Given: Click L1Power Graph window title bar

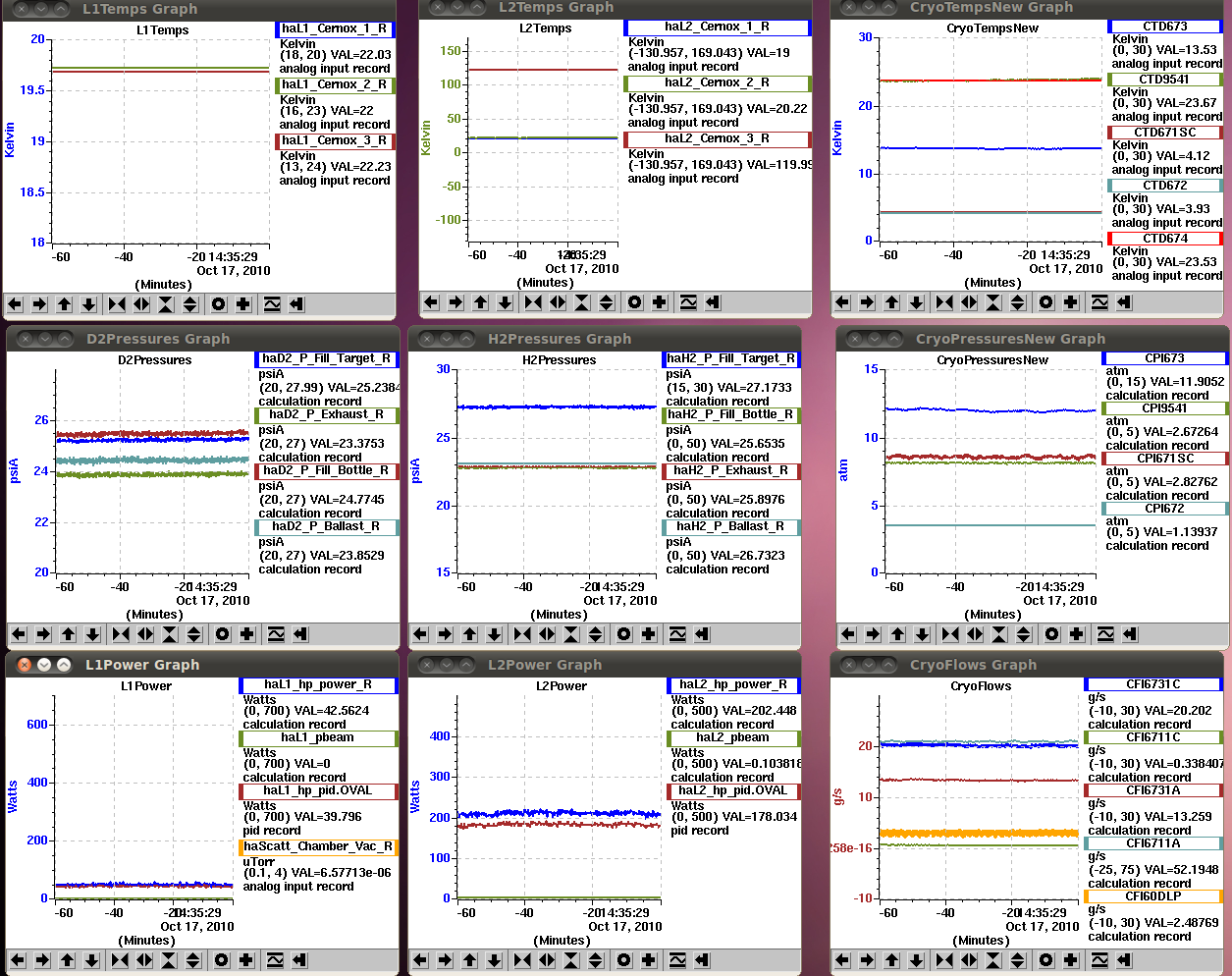Looking at the screenshot, I should (202, 665).
